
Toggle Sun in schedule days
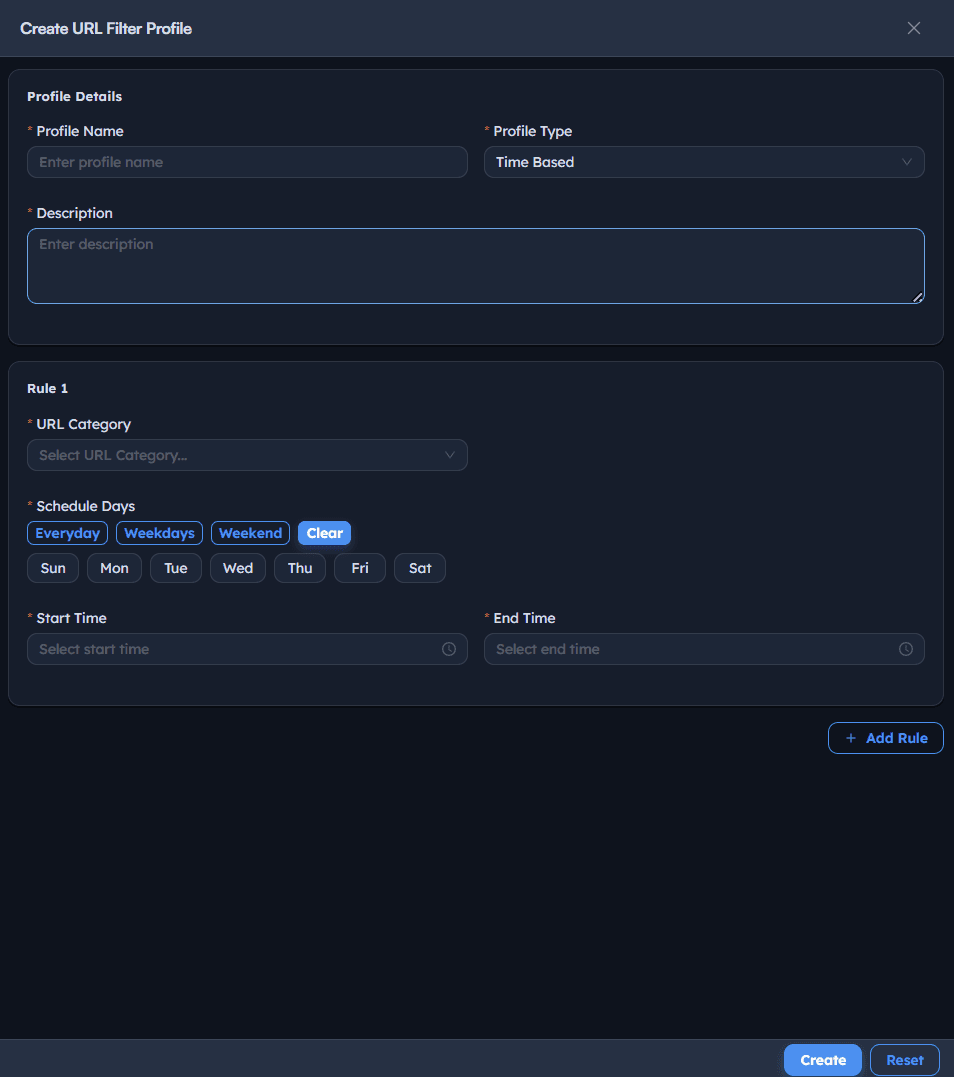[53, 568]
